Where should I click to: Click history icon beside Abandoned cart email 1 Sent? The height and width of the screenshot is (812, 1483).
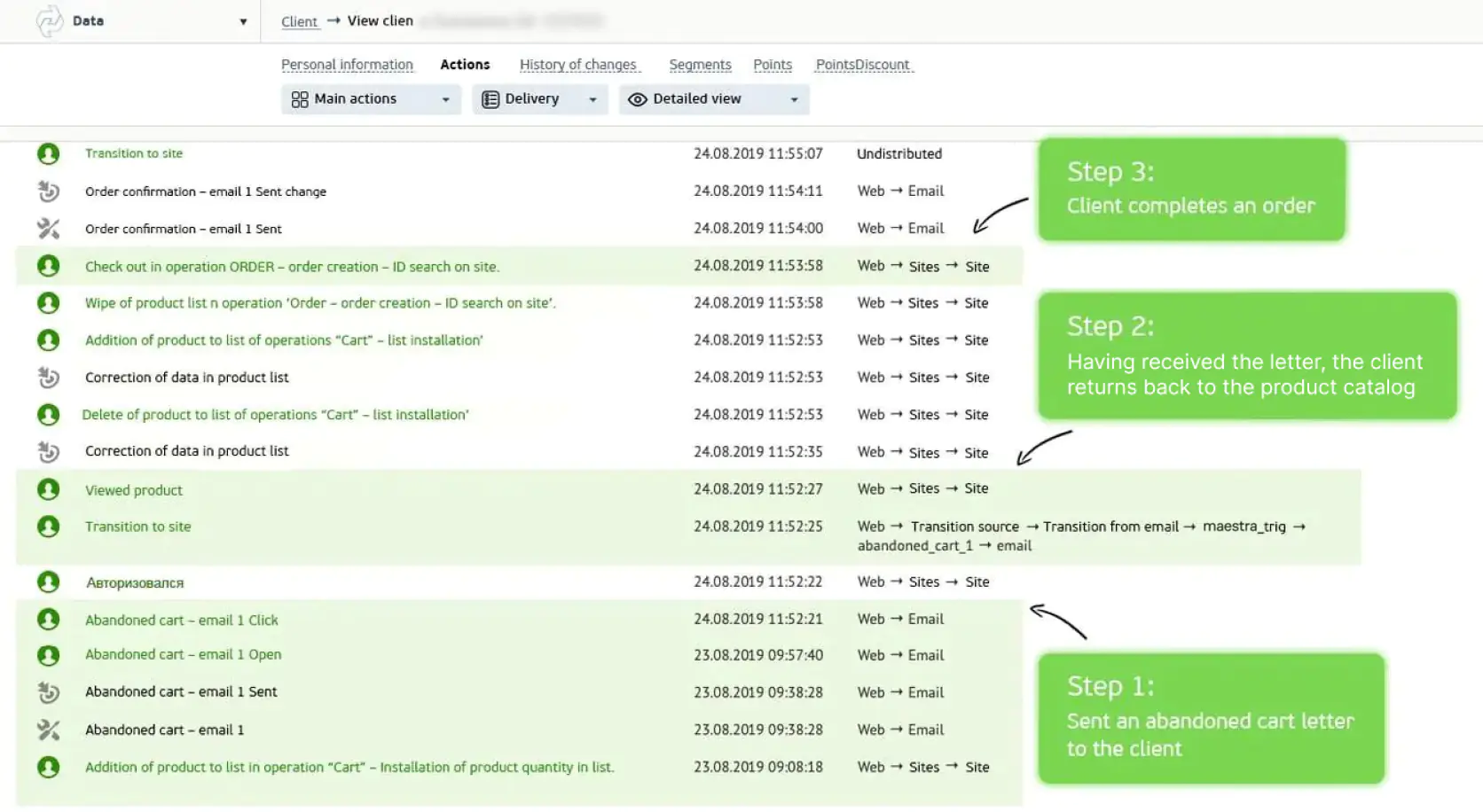48,692
